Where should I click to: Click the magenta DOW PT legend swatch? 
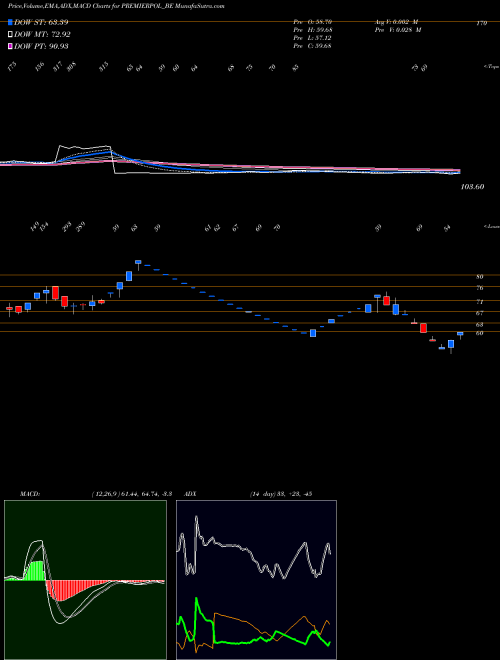click(x=10, y=46)
